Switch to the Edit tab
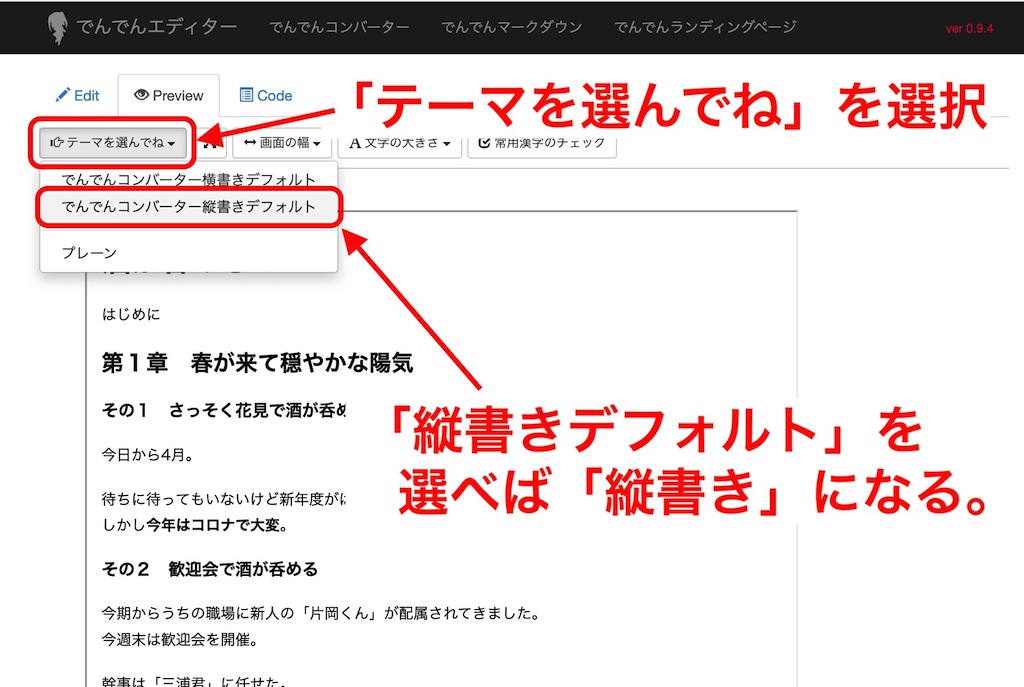Image resolution: width=1024 pixels, height=687 pixels. (78, 96)
